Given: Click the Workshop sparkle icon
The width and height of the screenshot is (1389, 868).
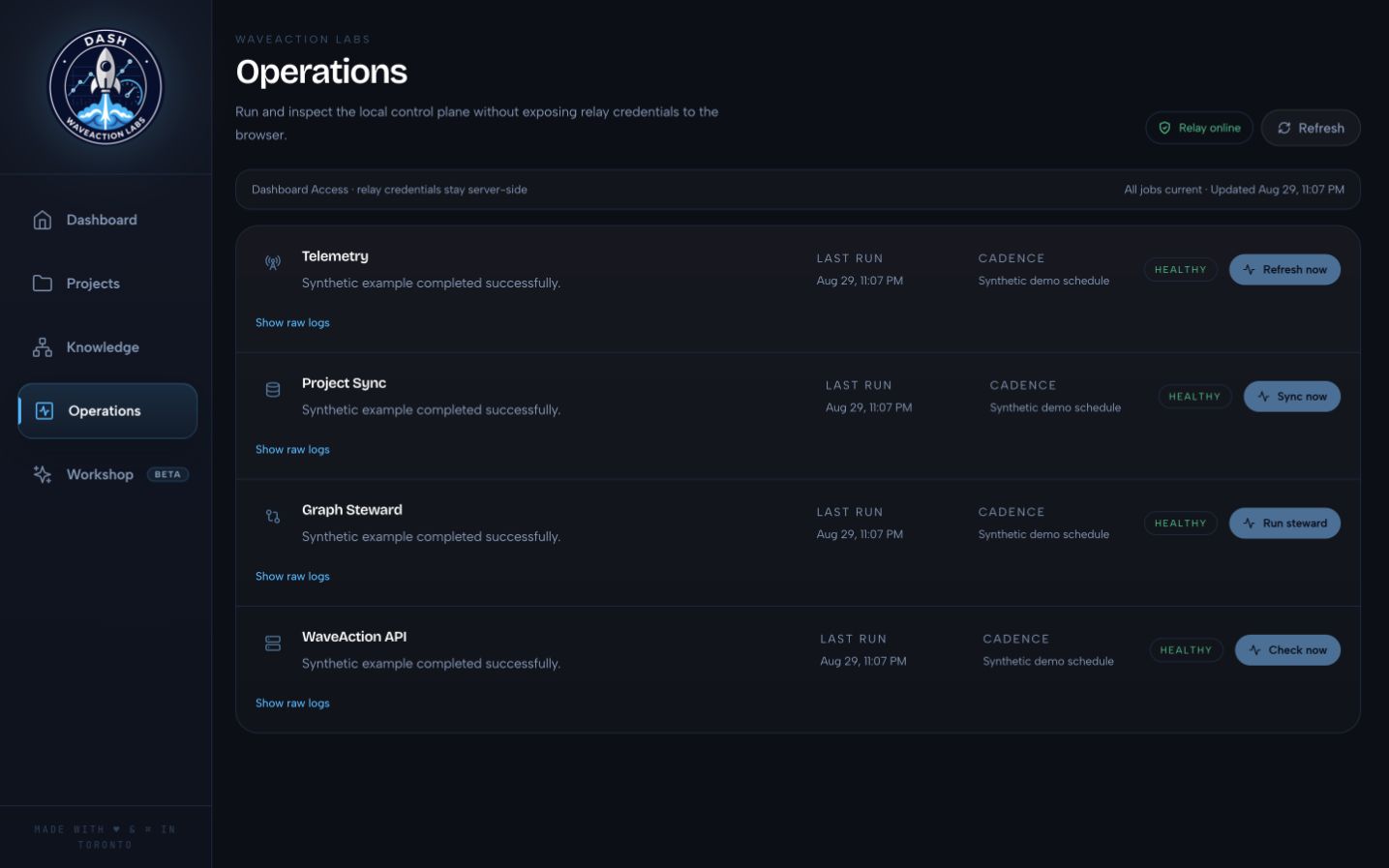Looking at the screenshot, I should coord(43,474).
